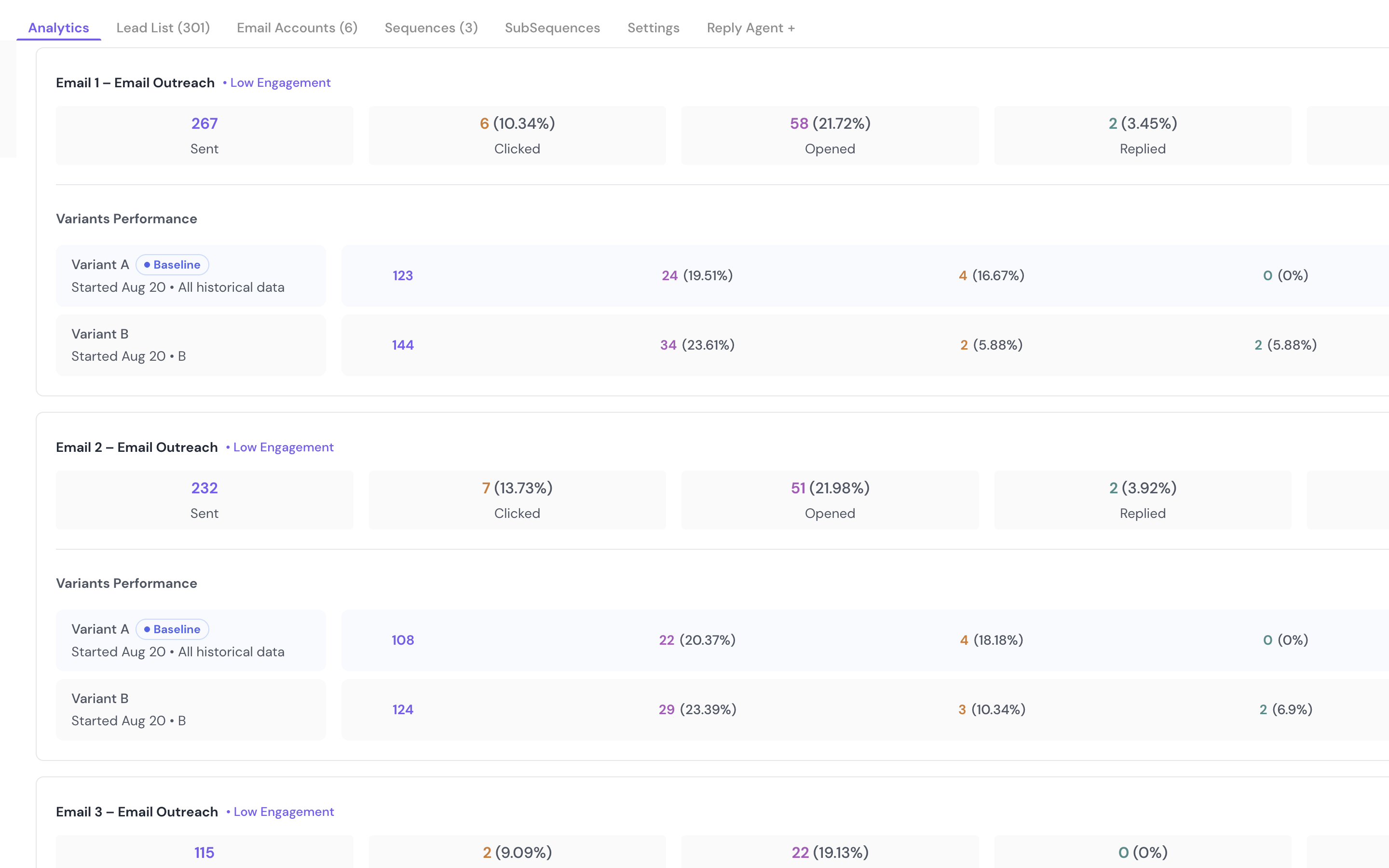Image resolution: width=1389 pixels, height=868 pixels.
Task: Click the Baseline badge in Email 1 Variant A
Action: [x=172, y=265]
